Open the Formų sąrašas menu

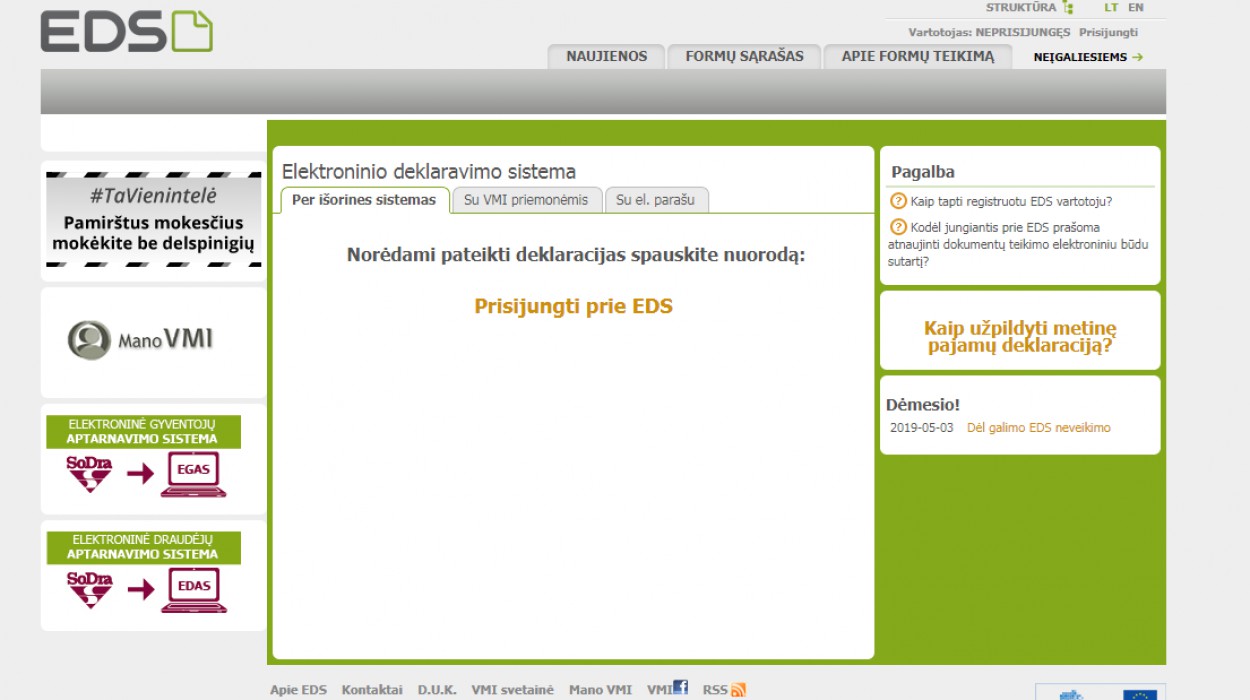tap(744, 57)
